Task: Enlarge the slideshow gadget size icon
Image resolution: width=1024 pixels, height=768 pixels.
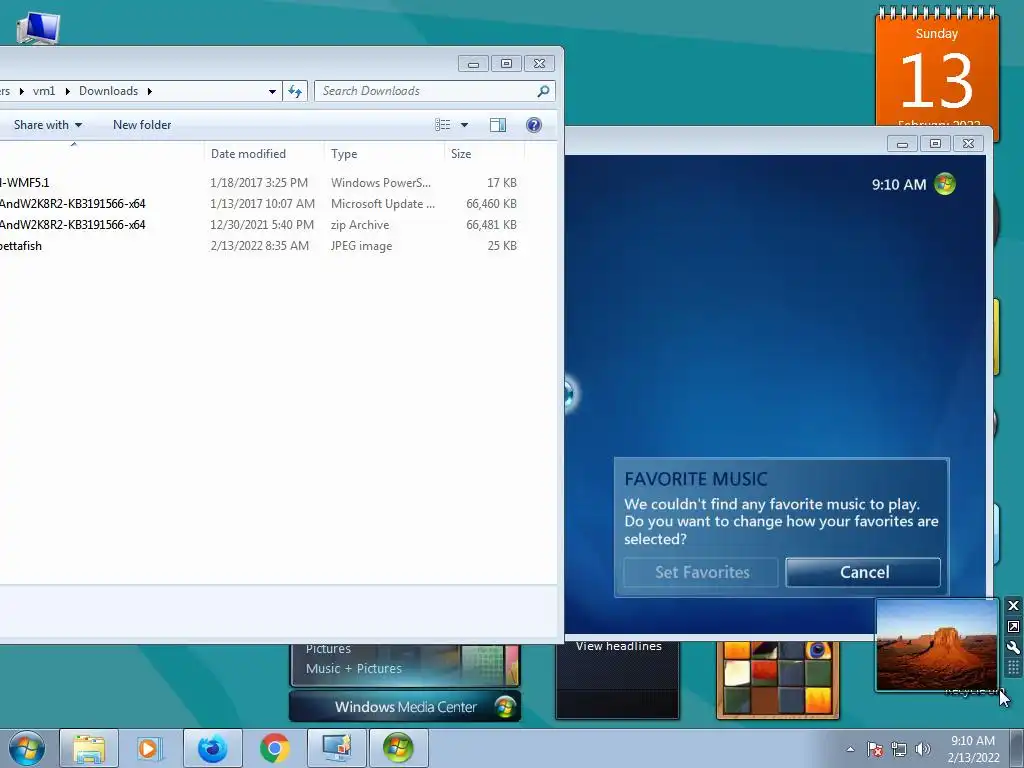Action: [x=1013, y=626]
